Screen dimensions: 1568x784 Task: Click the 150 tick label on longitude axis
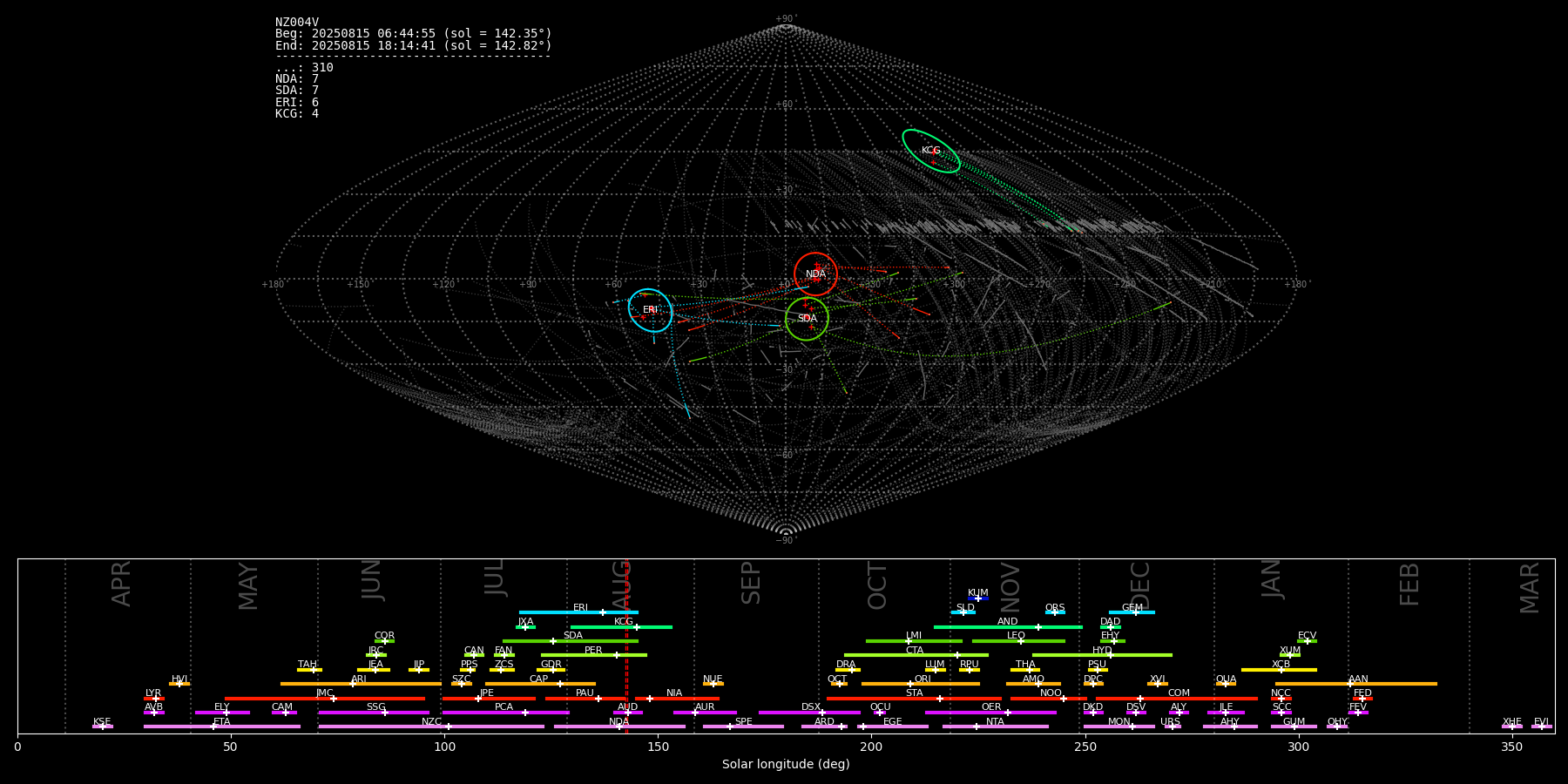(658, 747)
